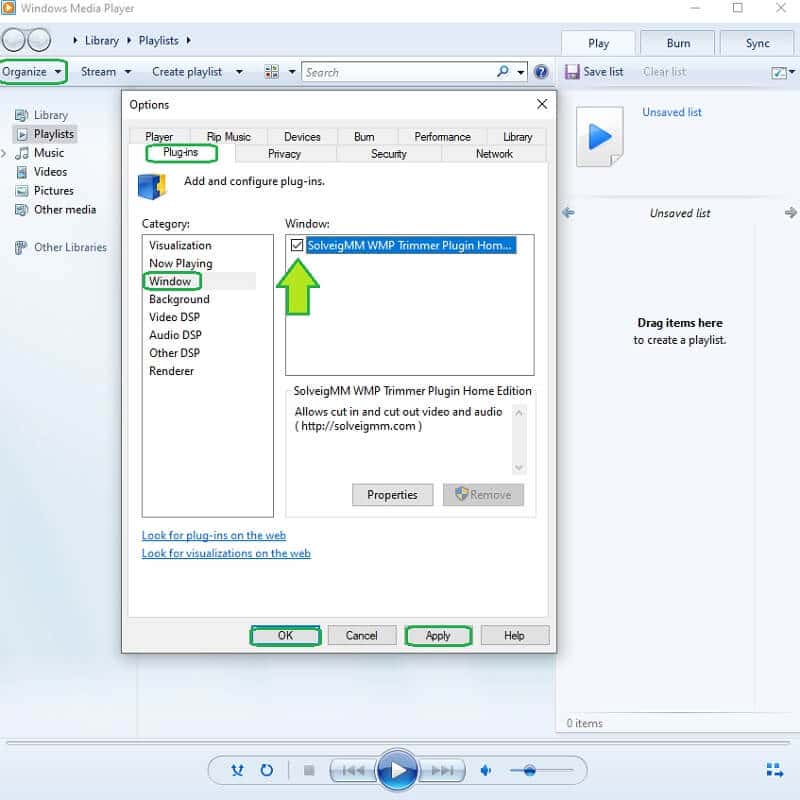
Task: Click the Save list disk icon
Action: pos(572,72)
